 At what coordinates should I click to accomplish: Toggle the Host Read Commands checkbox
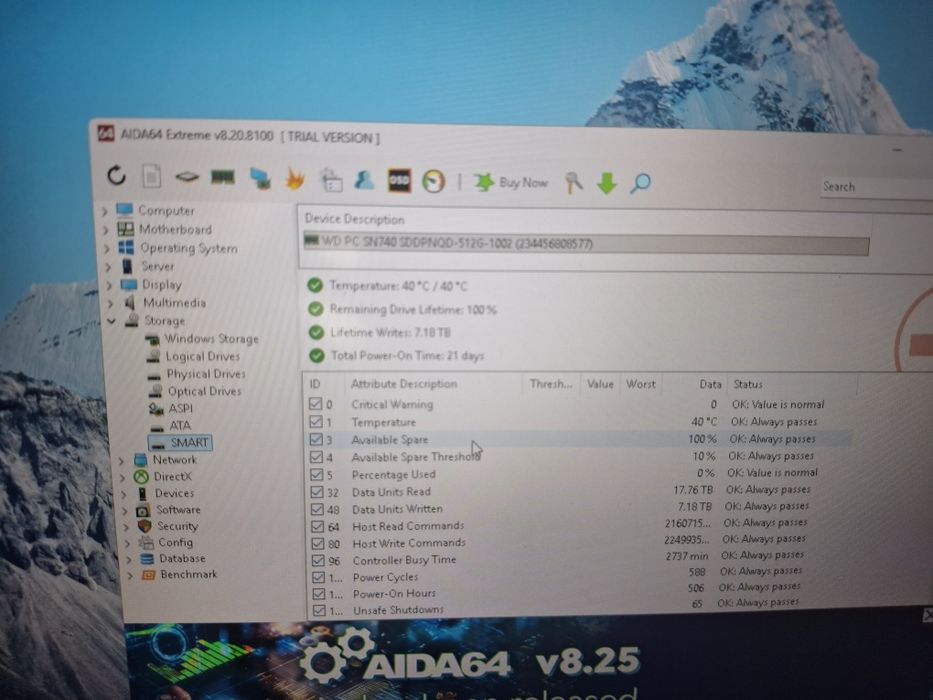pos(318,527)
